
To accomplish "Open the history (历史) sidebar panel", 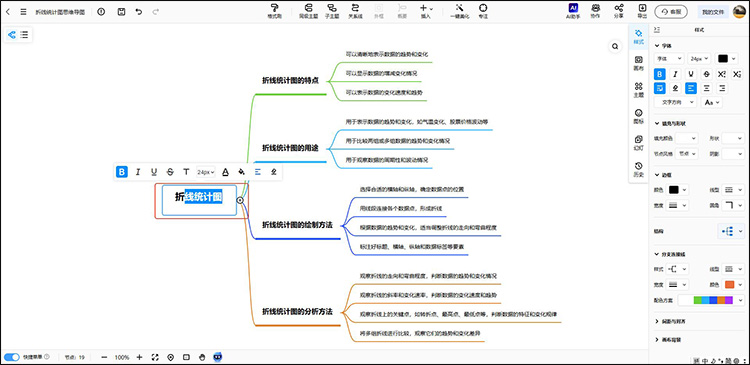I will [x=639, y=169].
